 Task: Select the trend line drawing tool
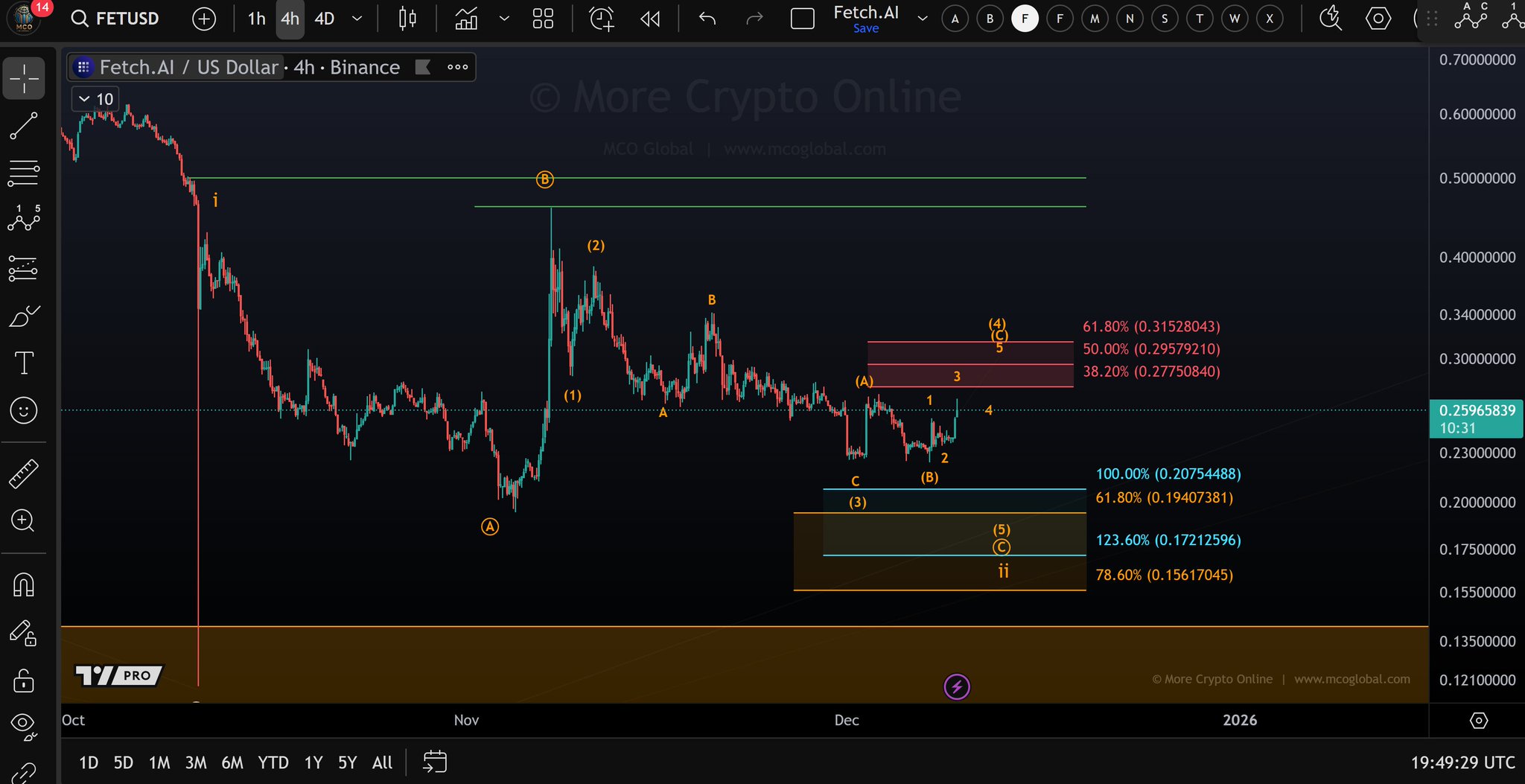[23, 126]
